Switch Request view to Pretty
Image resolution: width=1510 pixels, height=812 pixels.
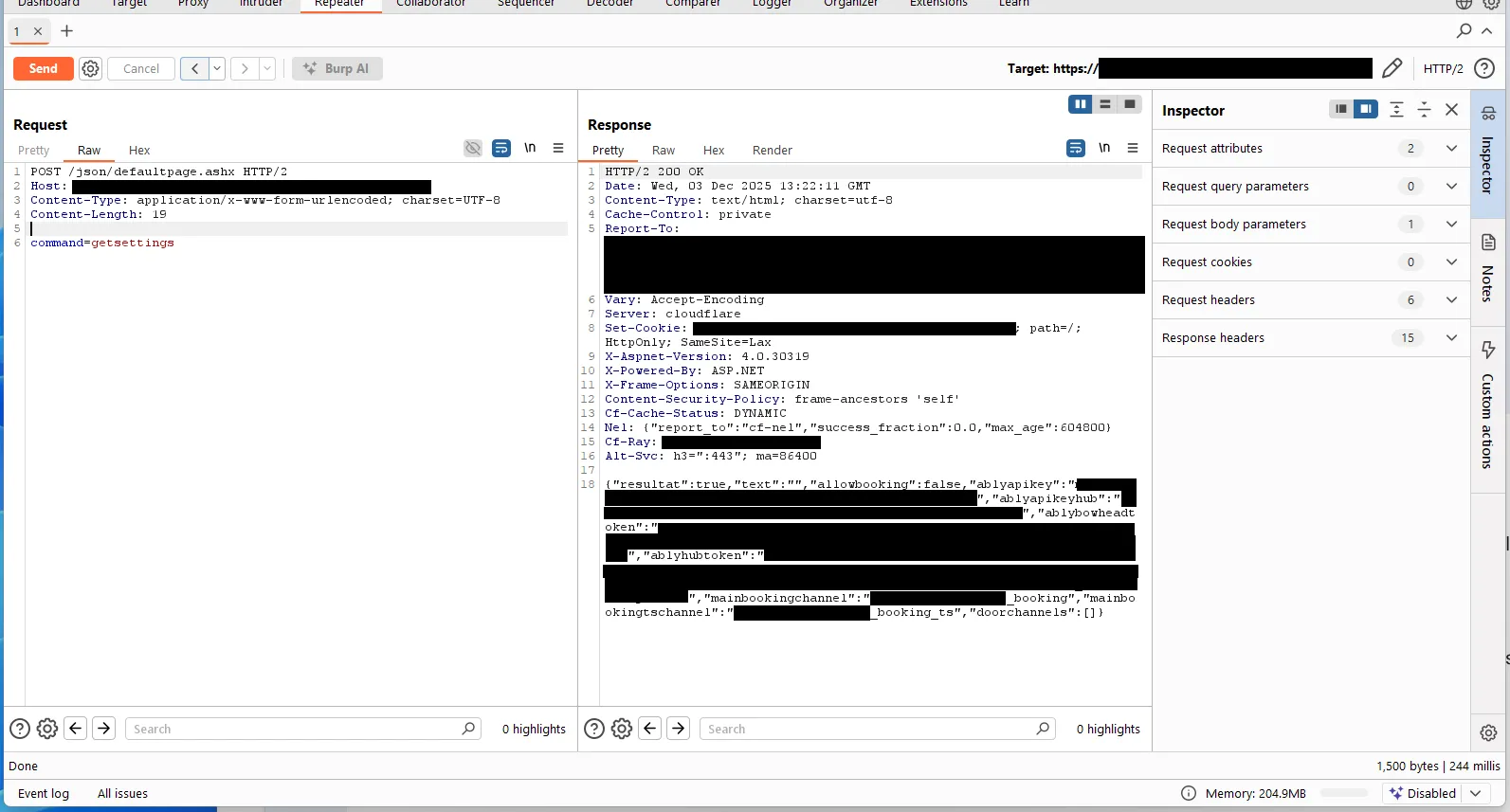pyautogui.click(x=33, y=150)
